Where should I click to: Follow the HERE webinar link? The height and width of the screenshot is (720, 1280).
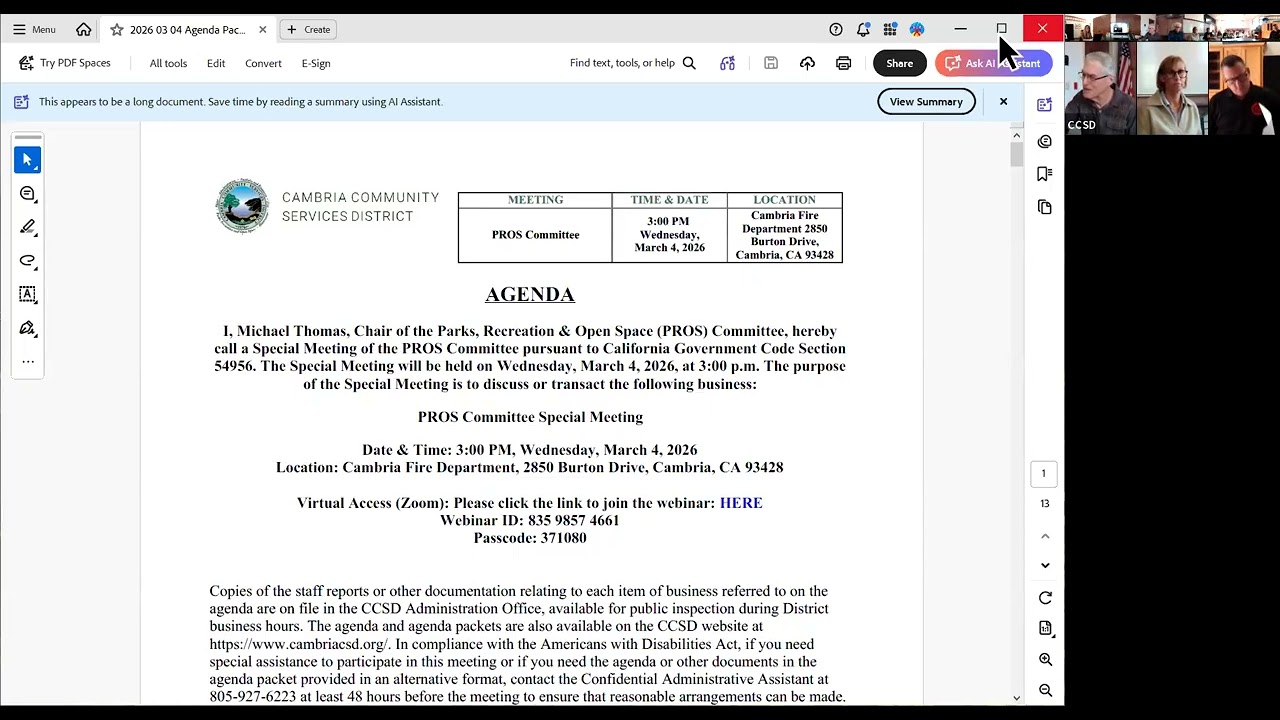(741, 503)
